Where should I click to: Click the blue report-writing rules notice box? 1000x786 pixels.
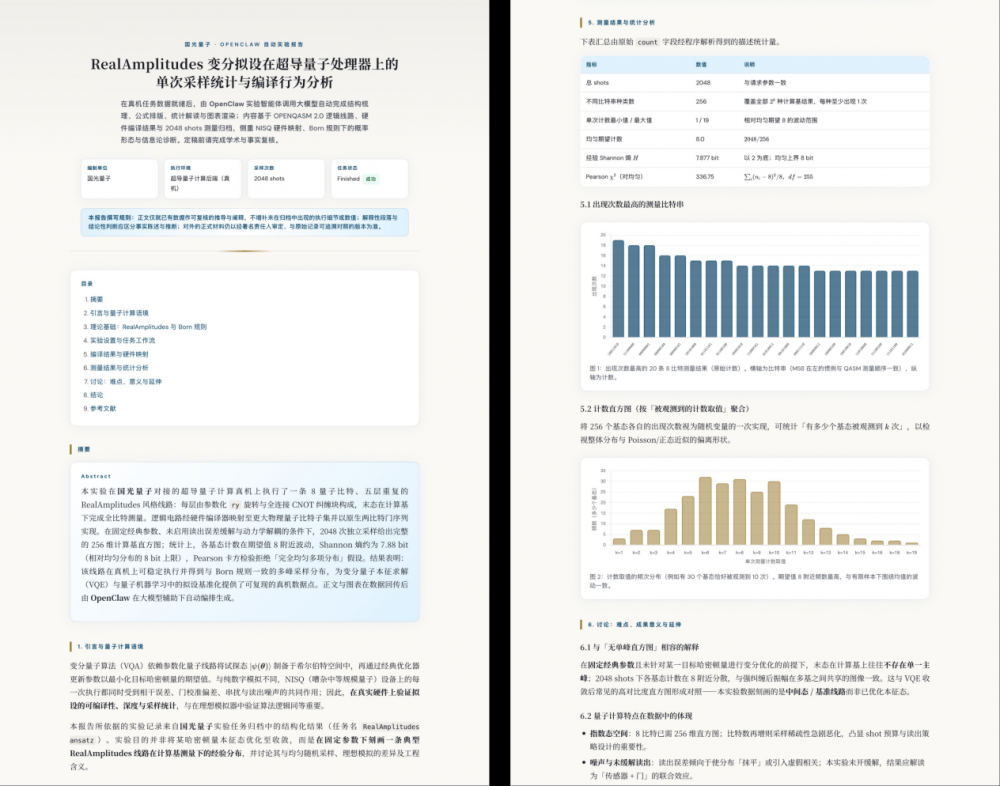[245, 222]
